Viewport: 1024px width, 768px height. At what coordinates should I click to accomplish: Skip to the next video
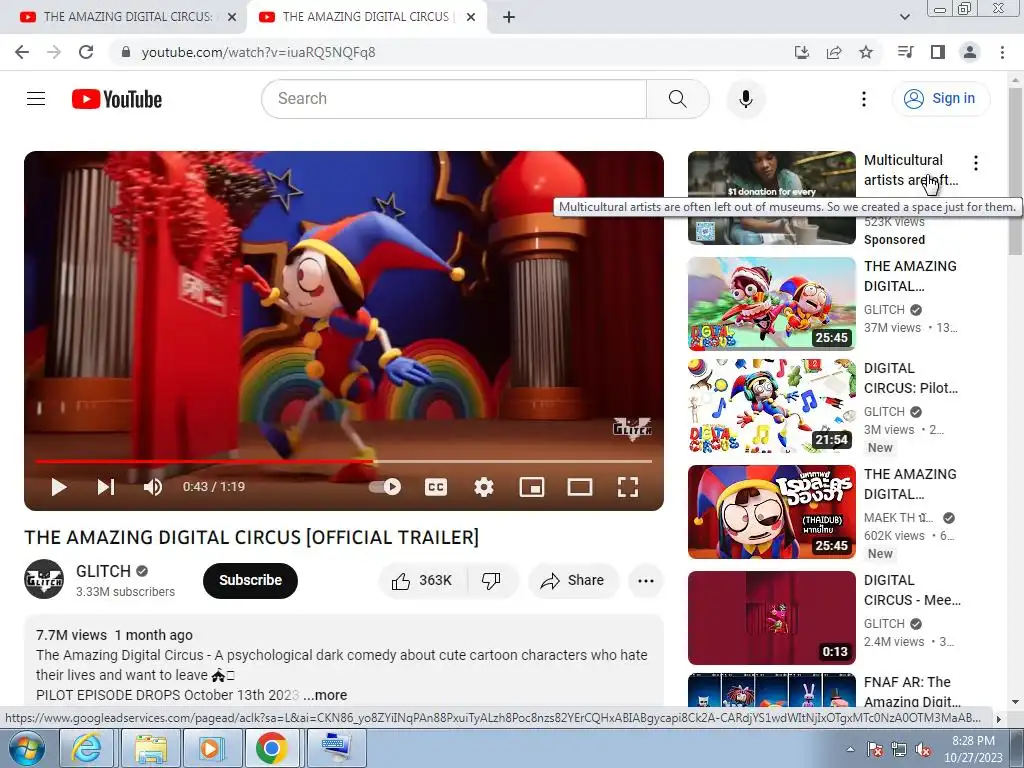click(x=106, y=487)
